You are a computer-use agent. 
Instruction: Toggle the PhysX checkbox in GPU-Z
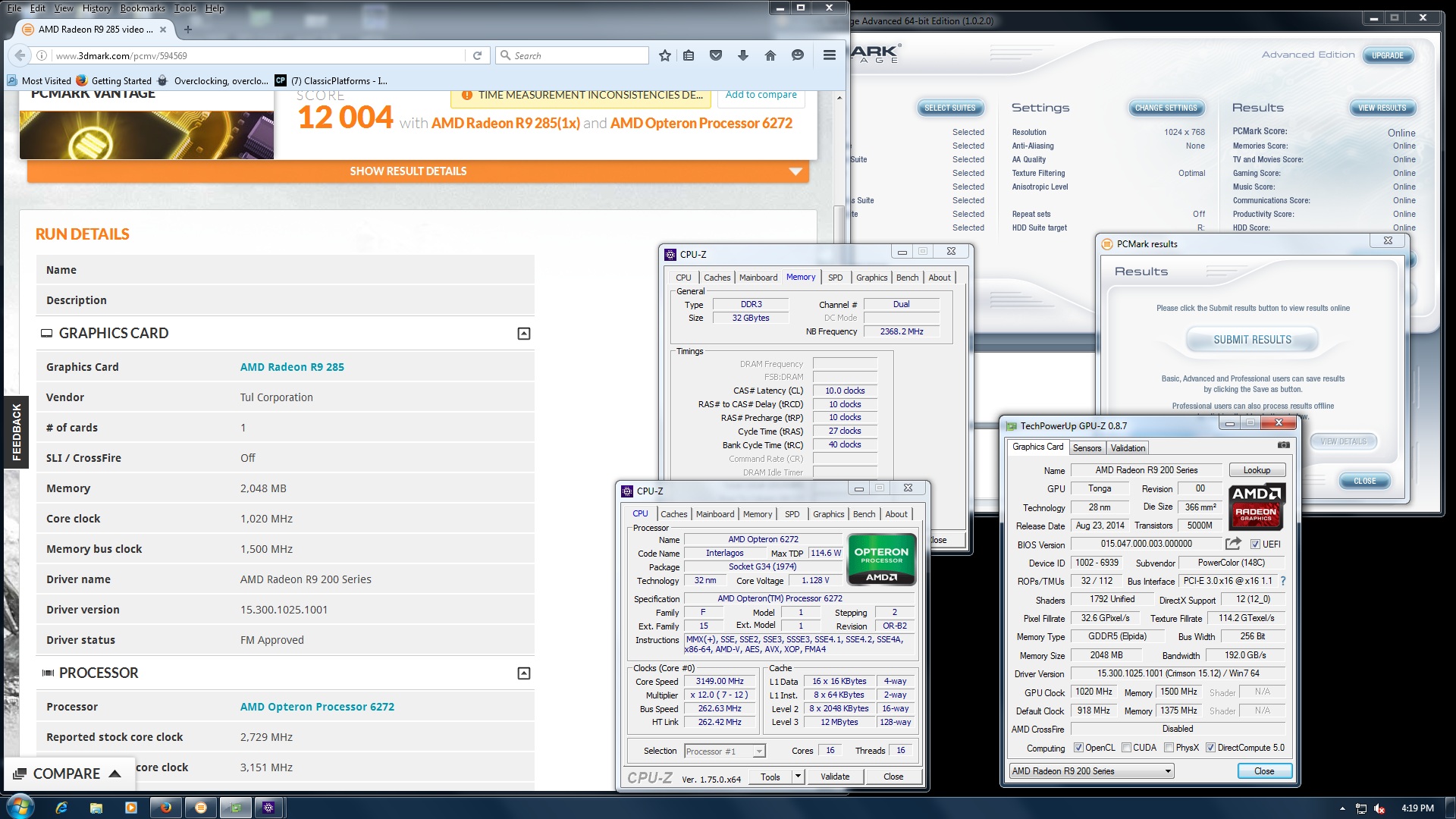click(x=1169, y=748)
